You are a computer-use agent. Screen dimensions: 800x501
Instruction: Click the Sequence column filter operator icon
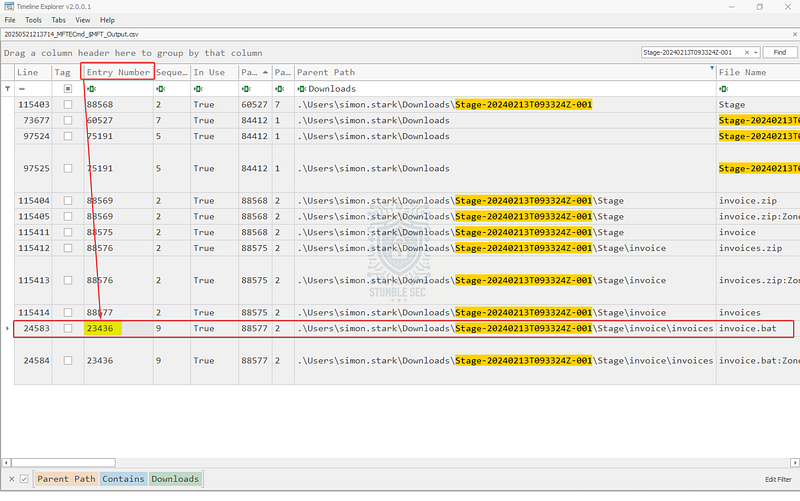[x=161, y=89]
